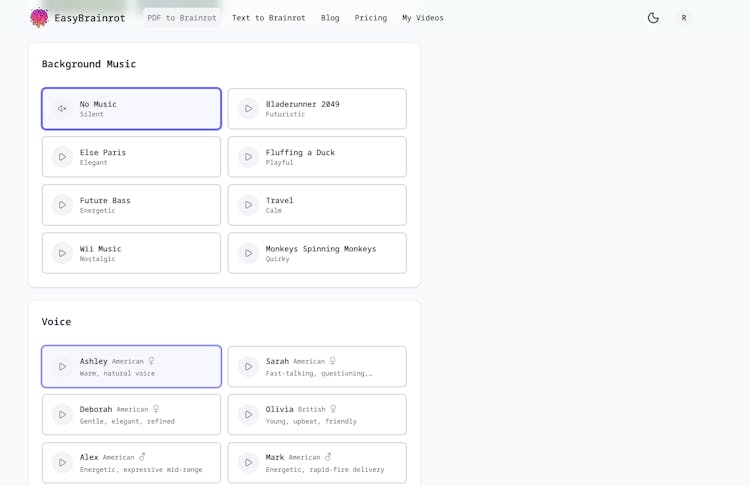
Task: Play Ashley voice sample
Action: pos(62,367)
